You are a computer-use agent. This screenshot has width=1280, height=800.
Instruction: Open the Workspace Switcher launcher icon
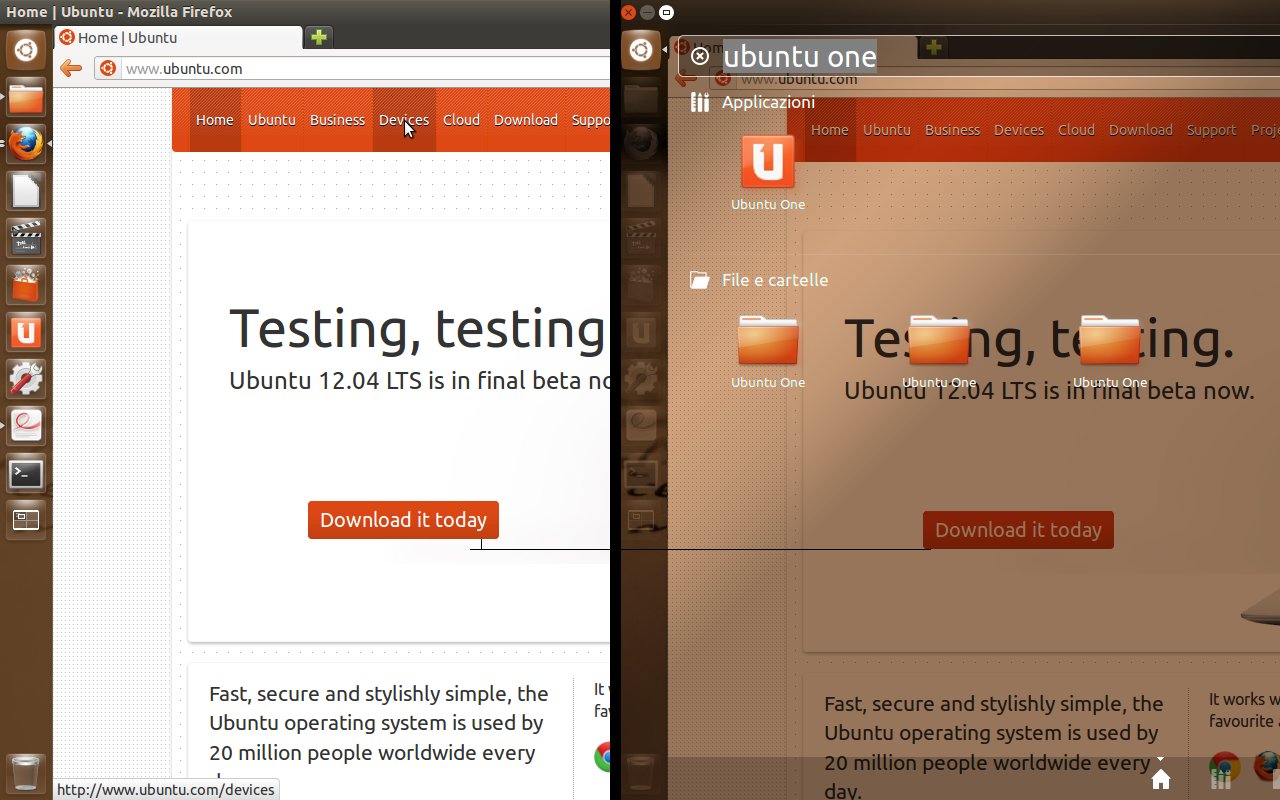coord(26,520)
